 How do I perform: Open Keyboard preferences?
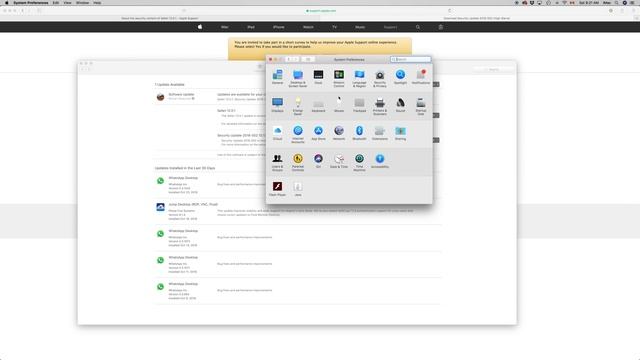tap(318, 105)
